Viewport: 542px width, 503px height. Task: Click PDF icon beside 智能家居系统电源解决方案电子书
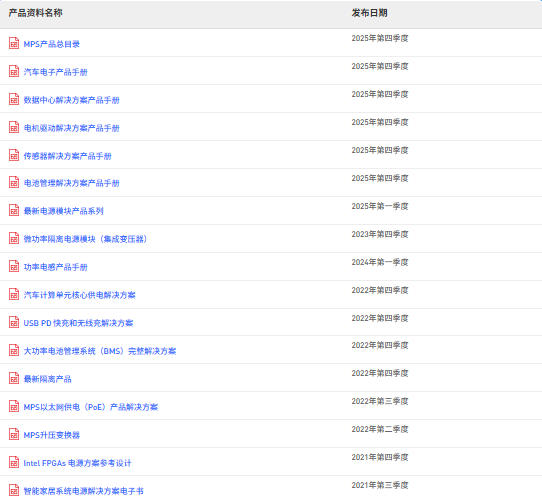pyautogui.click(x=14, y=490)
